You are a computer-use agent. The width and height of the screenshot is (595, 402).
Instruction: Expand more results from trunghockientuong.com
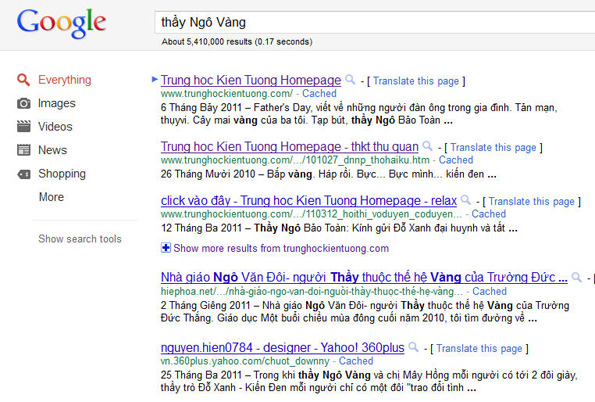(x=275, y=248)
